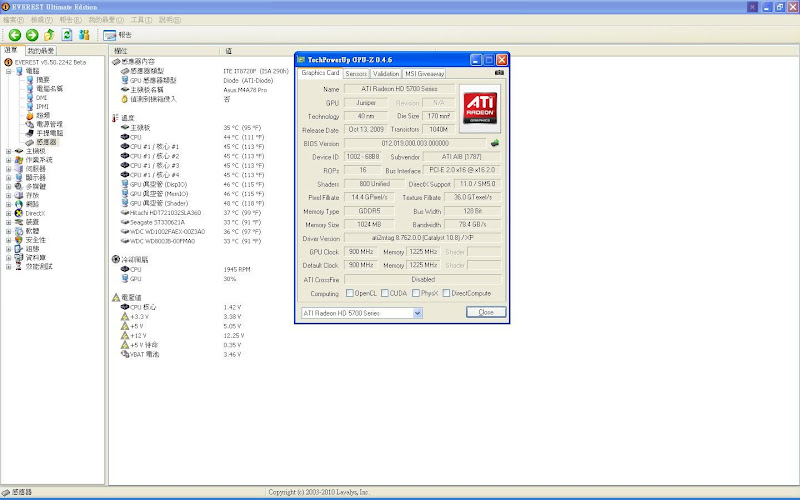Open the GPU-Z graphics card selector dropdown
The width and height of the screenshot is (800, 500).
pyautogui.click(x=417, y=313)
